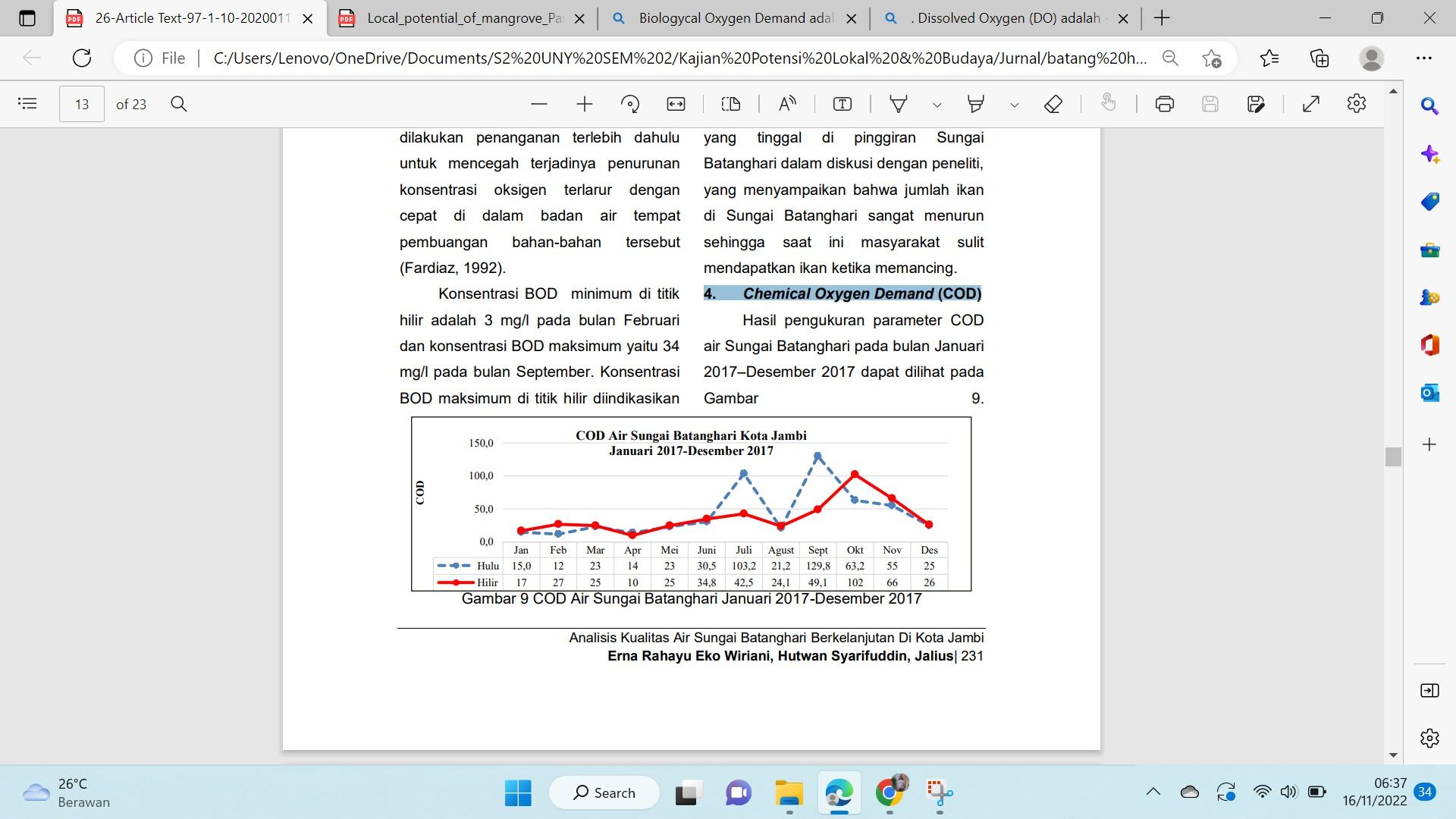Click the scrollbar down arrow

(1393, 755)
